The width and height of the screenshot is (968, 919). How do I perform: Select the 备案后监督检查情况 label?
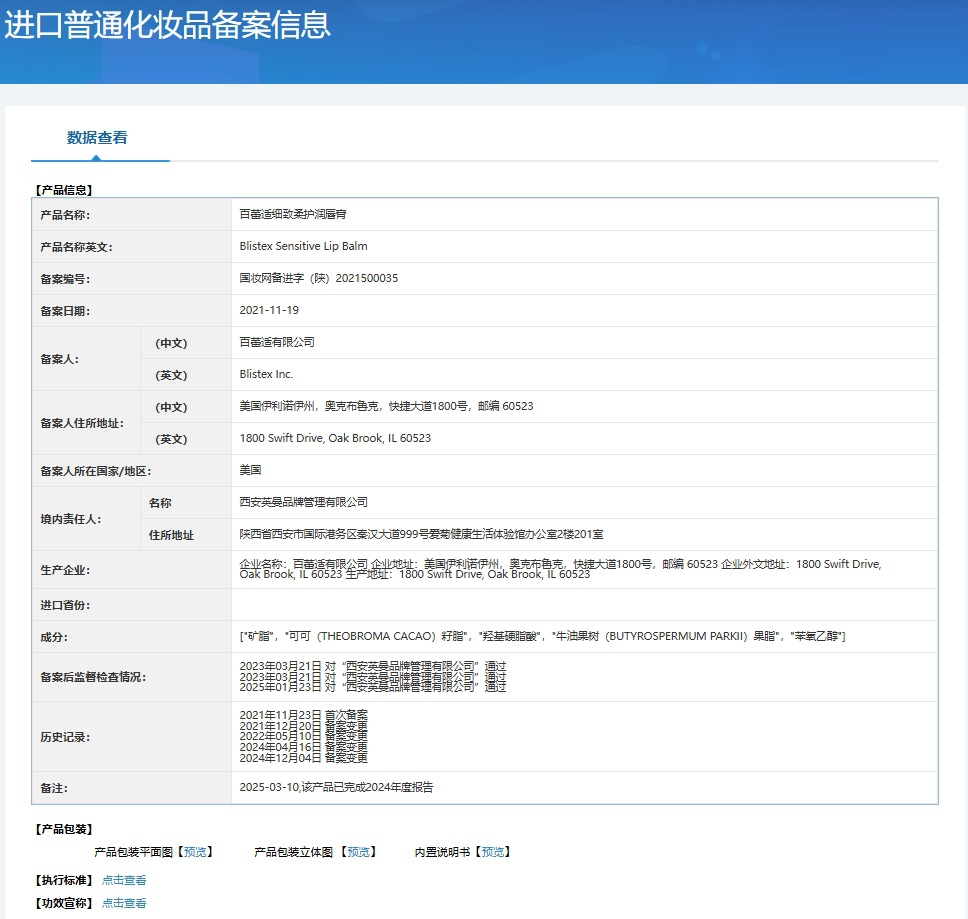pos(93,677)
